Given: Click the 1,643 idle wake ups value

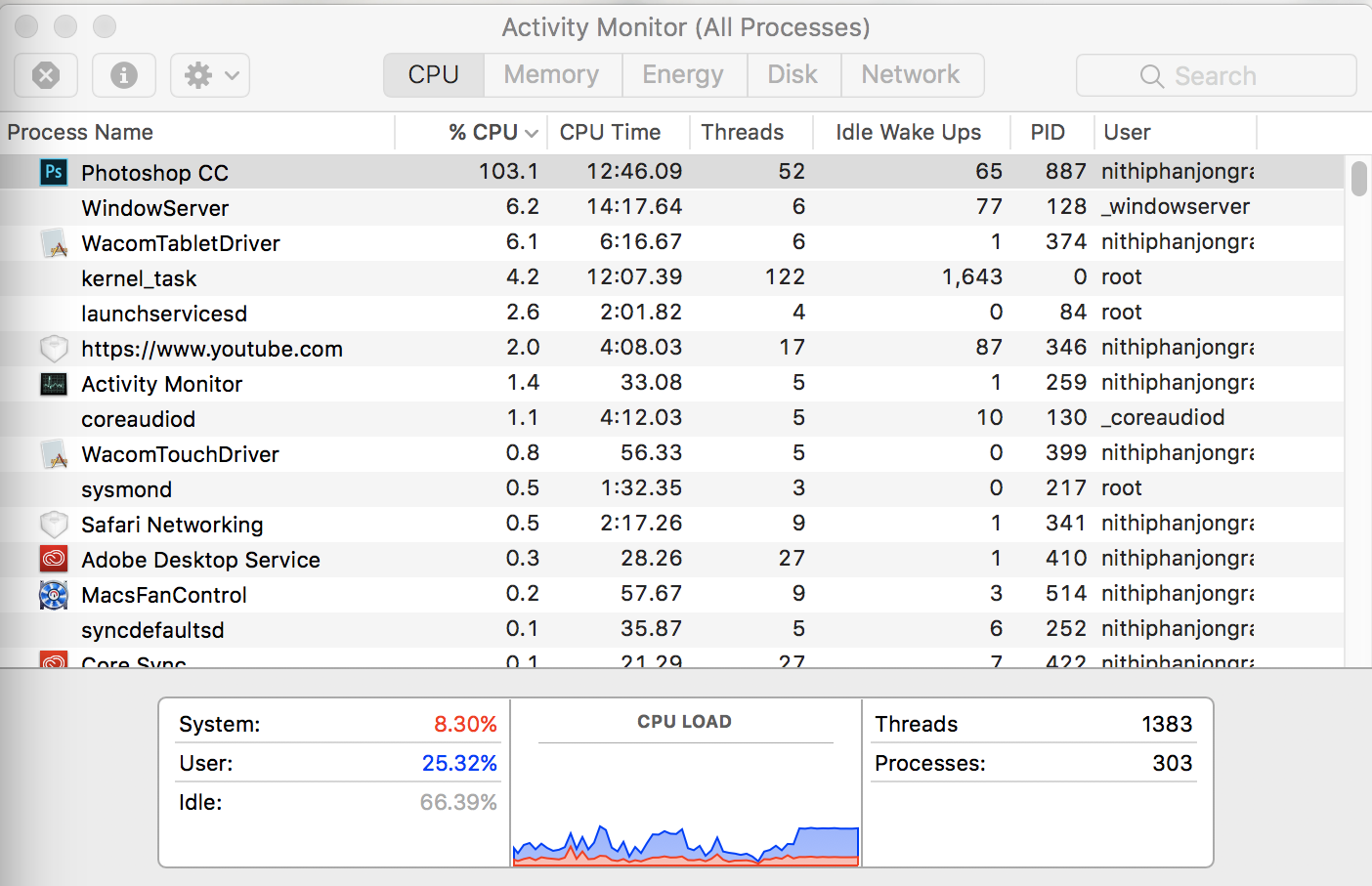Looking at the screenshot, I should [x=972, y=276].
